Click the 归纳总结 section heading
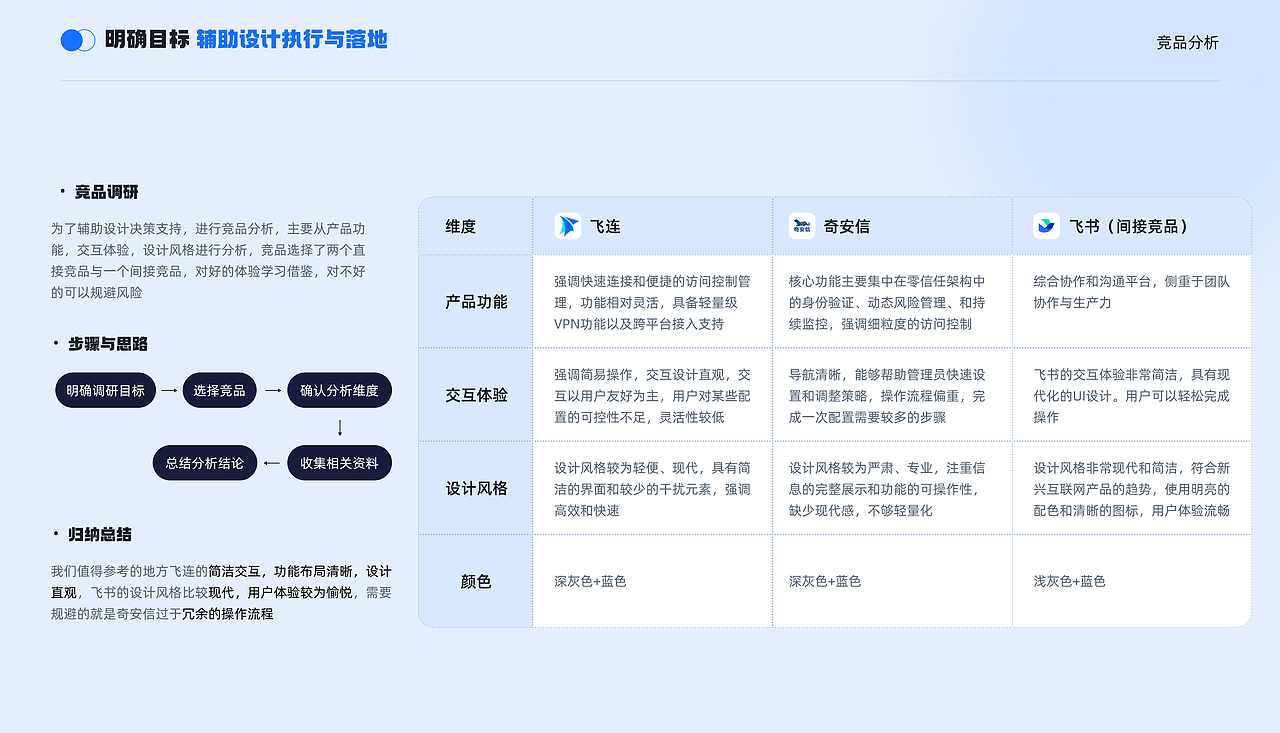The width and height of the screenshot is (1280, 733). point(100,535)
